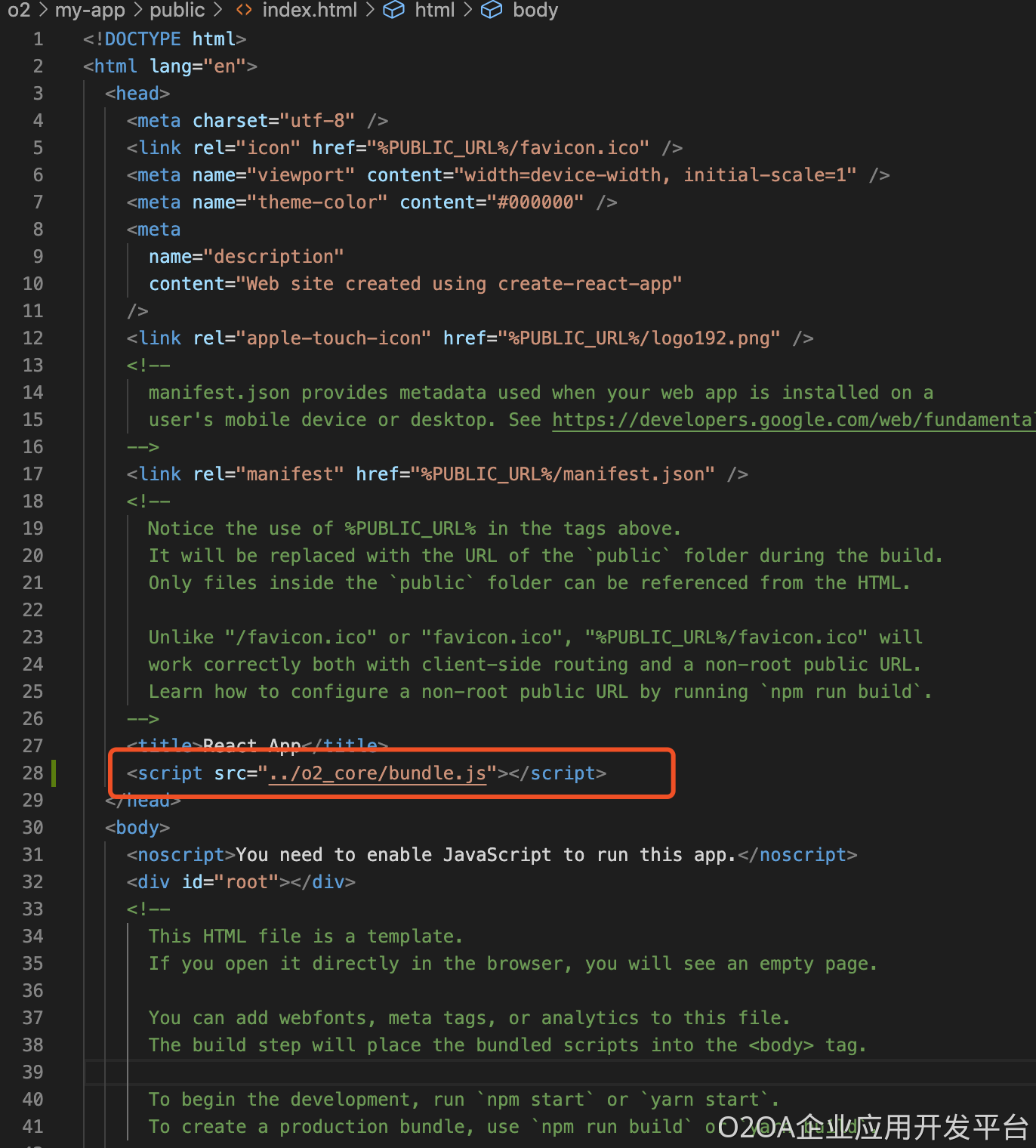The image size is (1036, 1148).
Task: Click the opening body tag on line 30
Action: [x=137, y=828]
